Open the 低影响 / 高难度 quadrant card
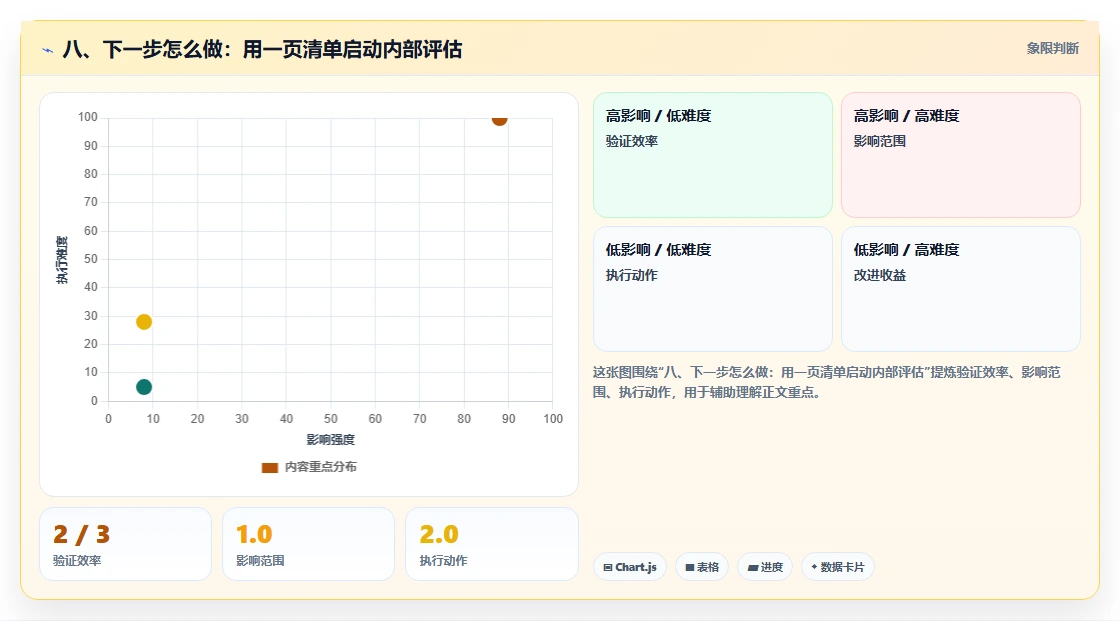The height and width of the screenshot is (621, 1120). [961, 289]
